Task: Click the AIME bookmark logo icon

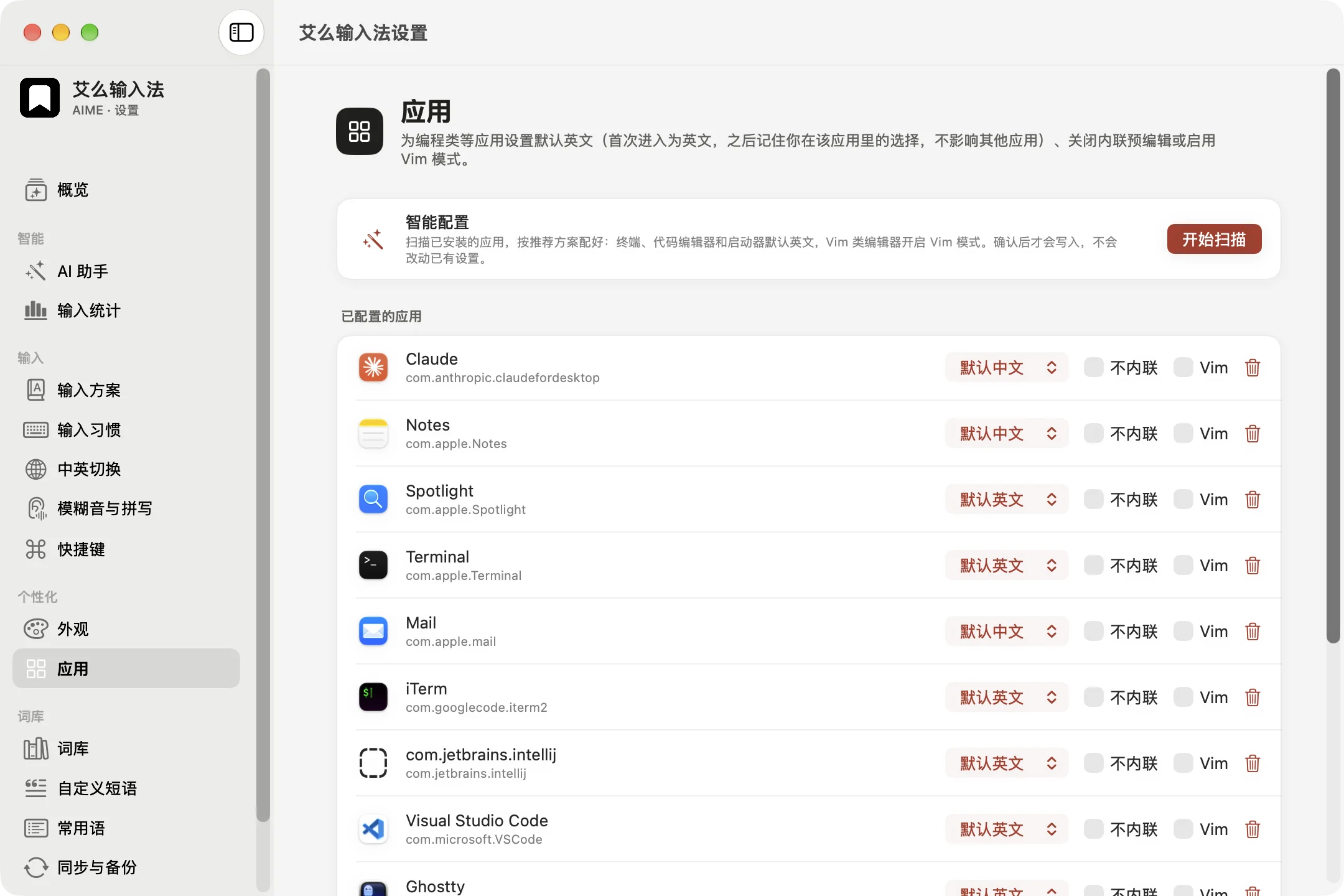Action: click(x=40, y=98)
